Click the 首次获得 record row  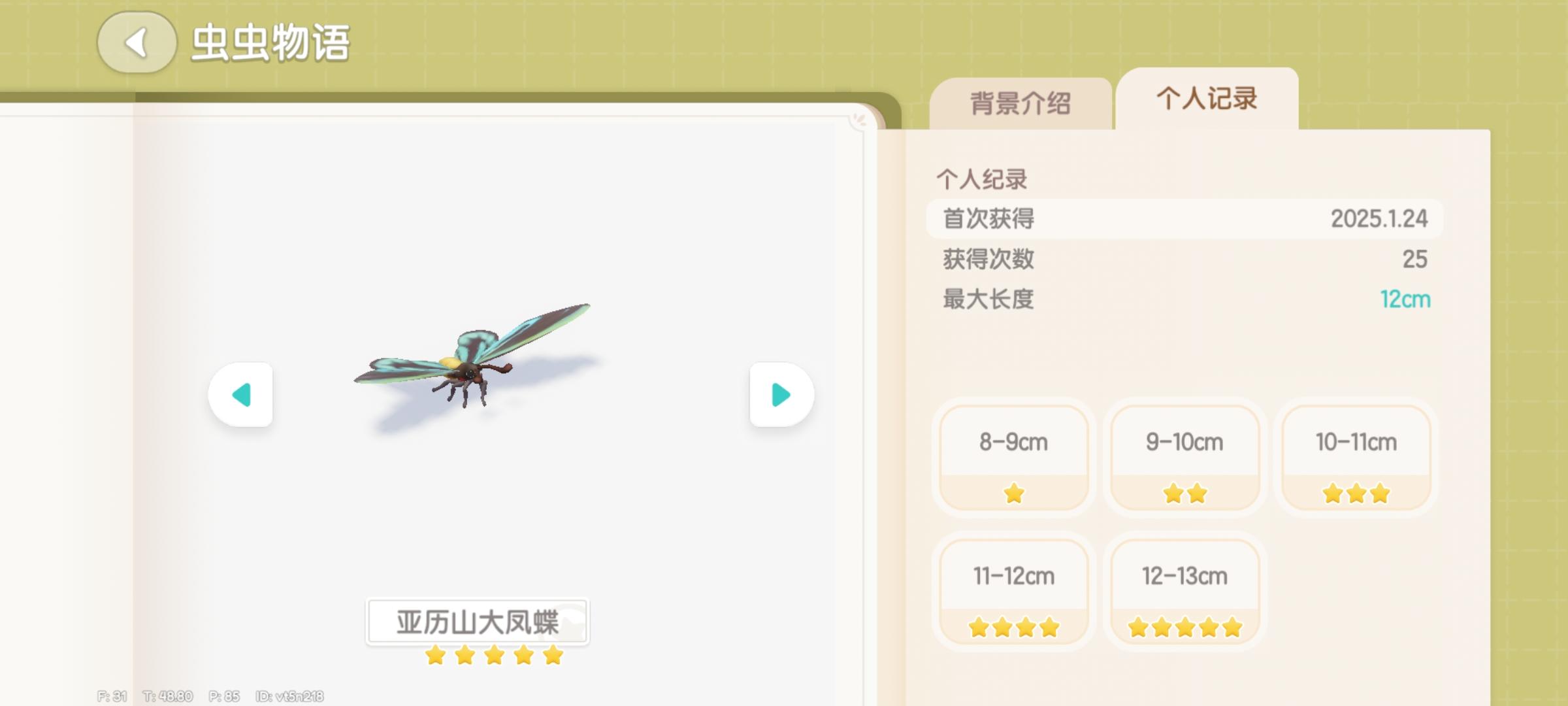pyautogui.click(x=1184, y=218)
